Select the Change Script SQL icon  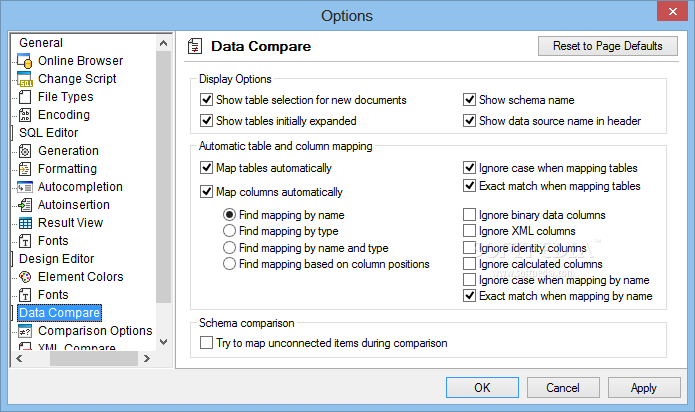pyautogui.click(x=24, y=79)
